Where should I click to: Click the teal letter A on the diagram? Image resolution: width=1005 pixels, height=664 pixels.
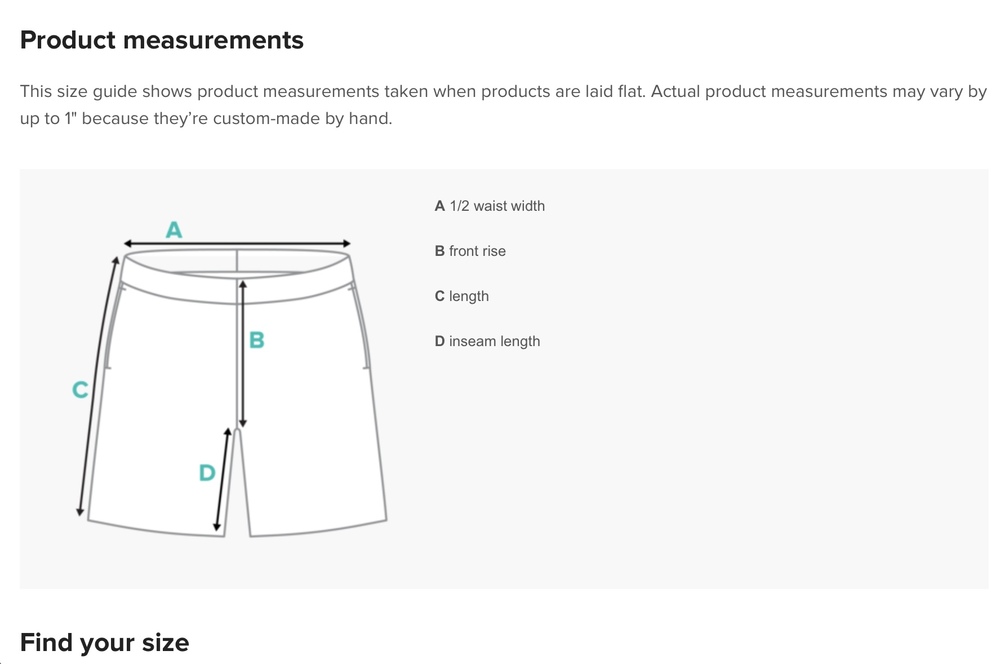(x=174, y=230)
